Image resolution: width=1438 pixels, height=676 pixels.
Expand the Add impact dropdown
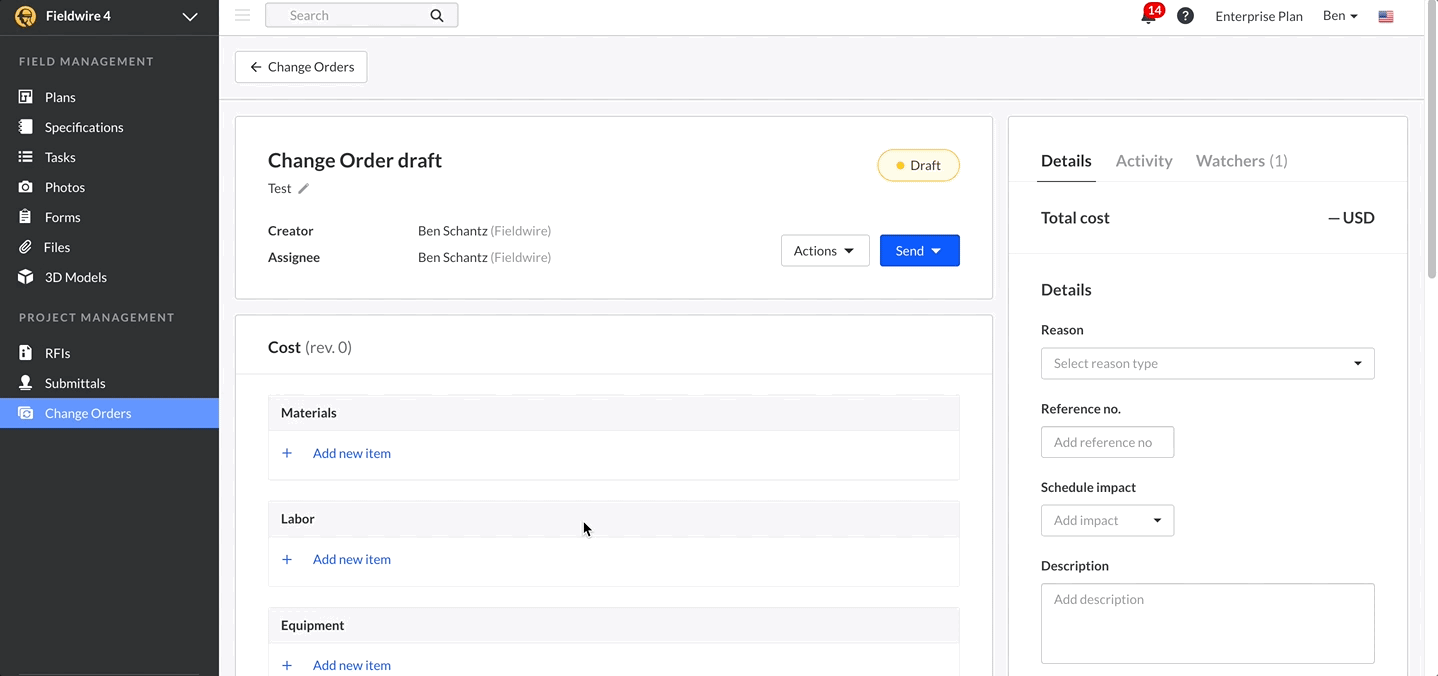pyautogui.click(x=1107, y=520)
